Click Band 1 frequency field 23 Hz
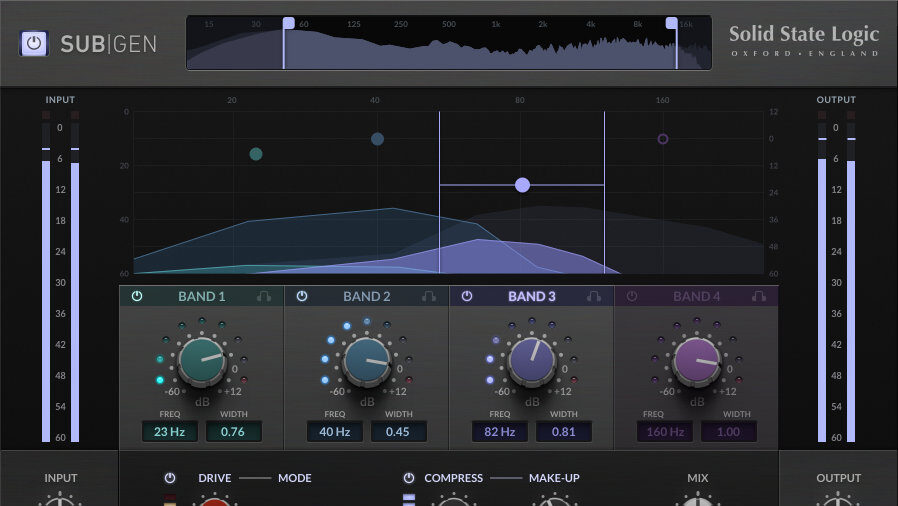Viewport: 898px width, 506px height. tap(170, 432)
